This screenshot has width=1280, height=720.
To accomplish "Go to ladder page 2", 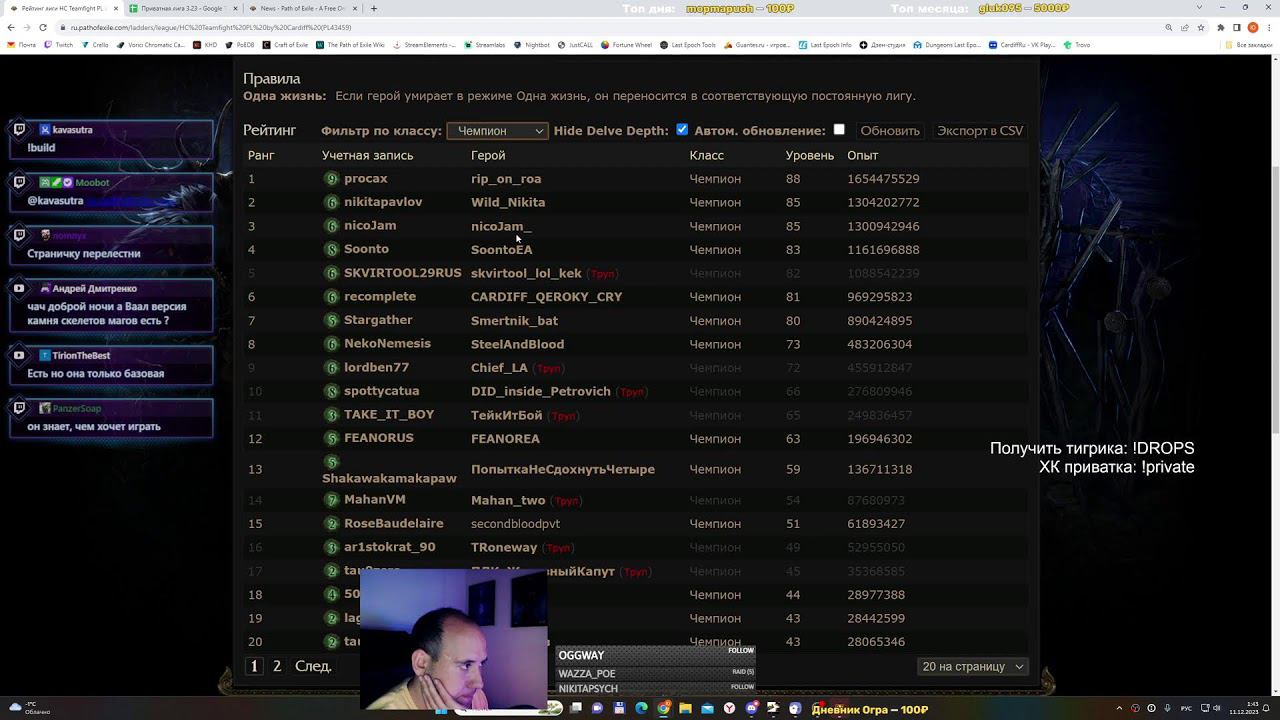I will (x=277, y=666).
